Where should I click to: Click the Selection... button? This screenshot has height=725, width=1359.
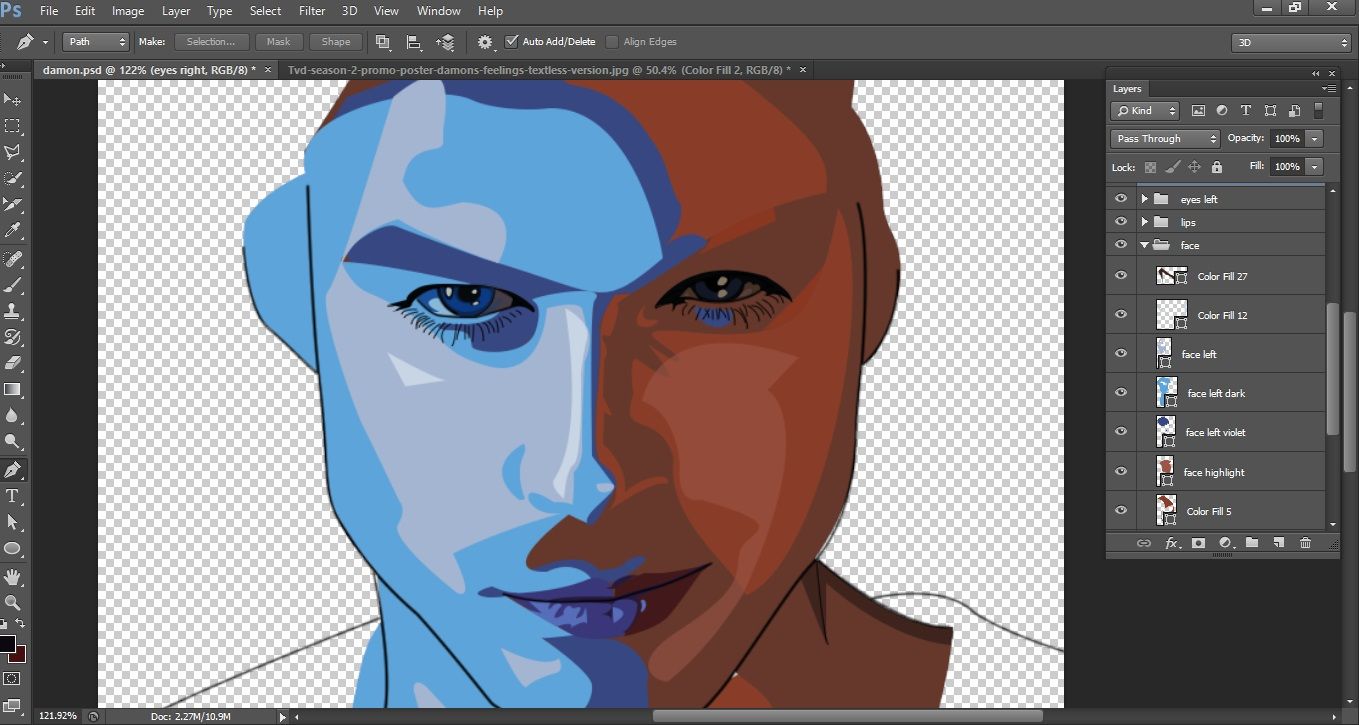click(210, 42)
